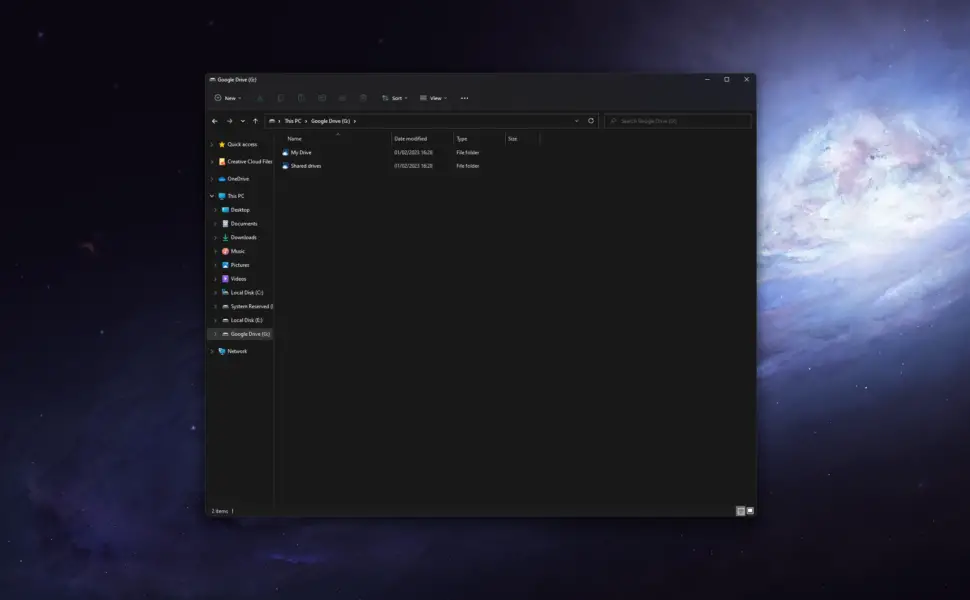Select Google Drive (G:) breadcrumb
The image size is (970, 600).
pyautogui.click(x=330, y=121)
